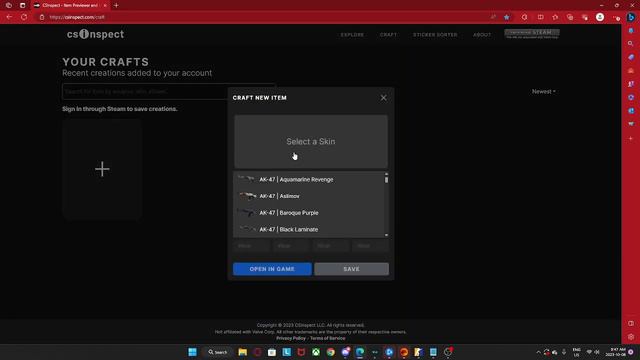This screenshot has height=360, width=640.
Task: Add sidebar app with plus icon
Action: [x=631, y=138]
